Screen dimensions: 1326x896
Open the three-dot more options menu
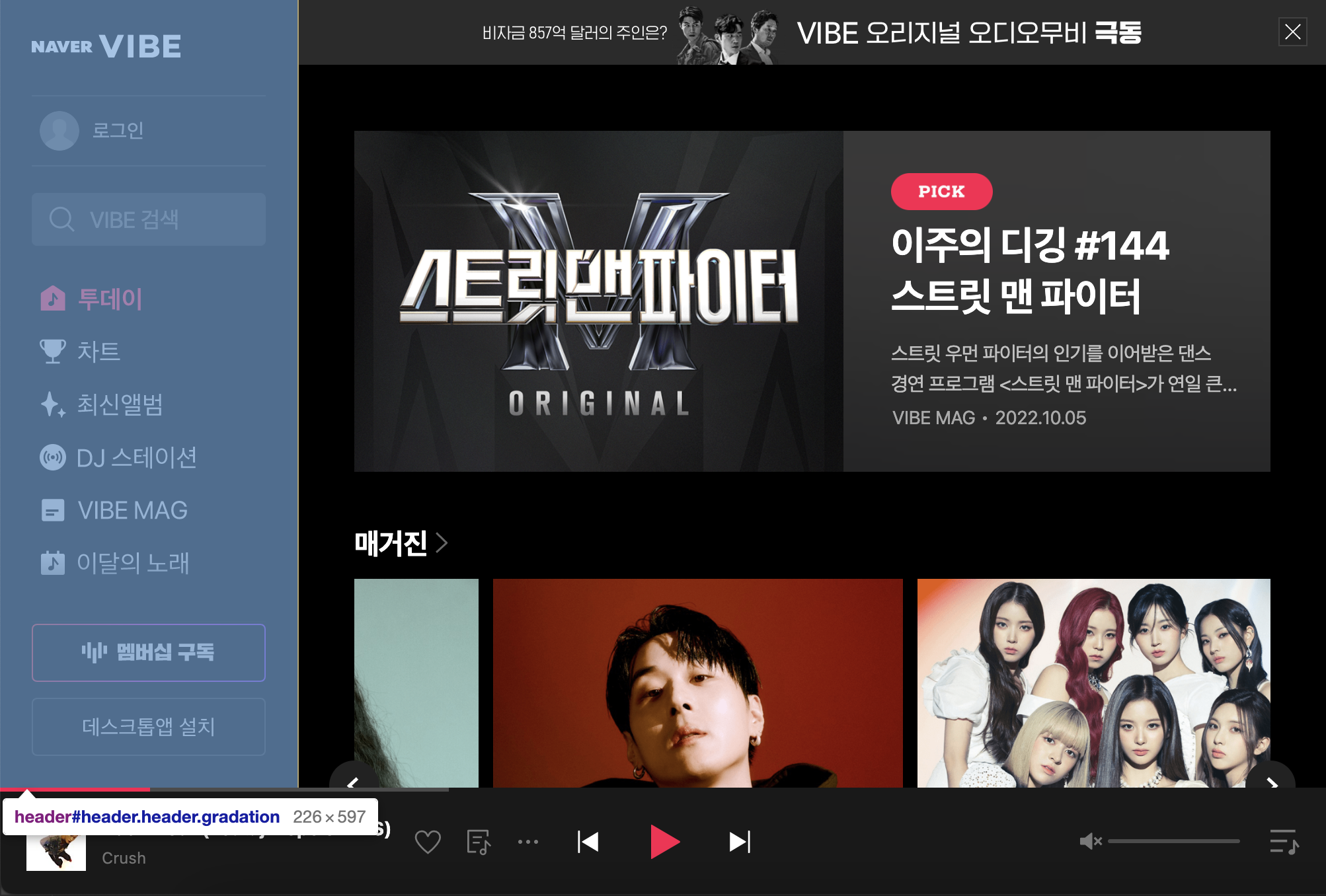527,842
